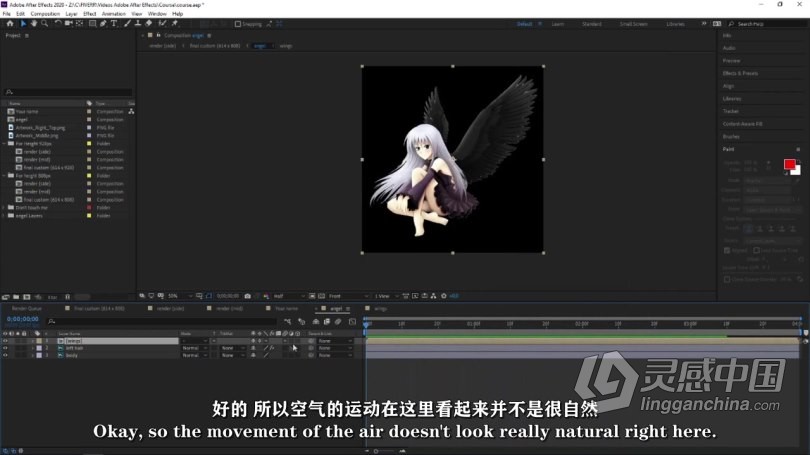Hide the left hair layer eye icon
This screenshot has width=810, height=455.
[5, 348]
